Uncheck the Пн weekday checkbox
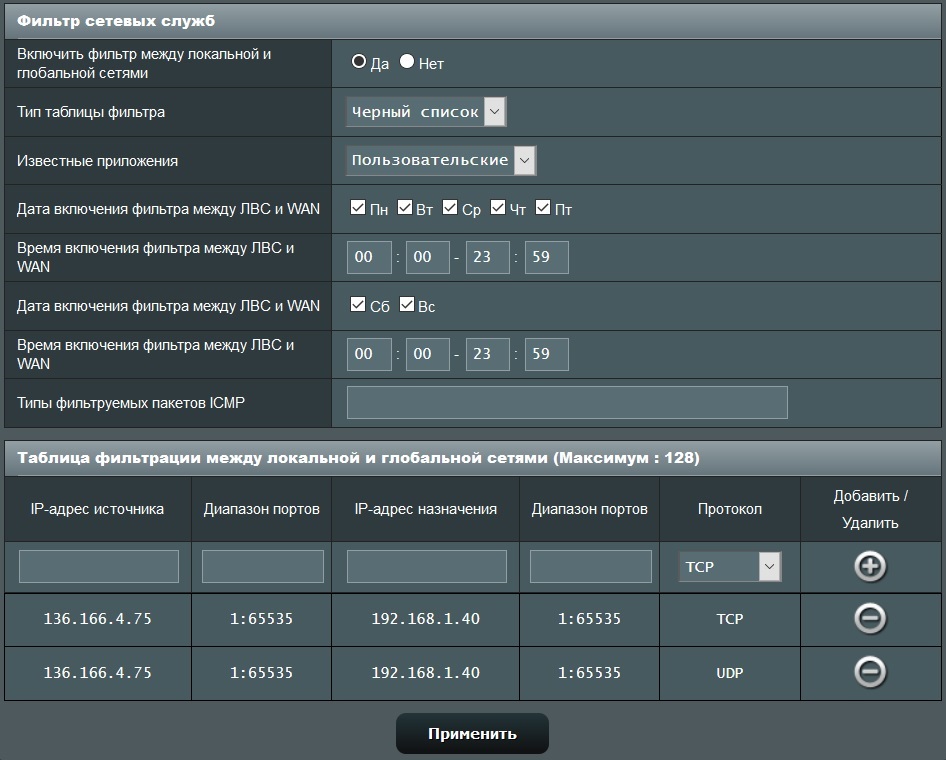946x760 pixels. [x=358, y=208]
